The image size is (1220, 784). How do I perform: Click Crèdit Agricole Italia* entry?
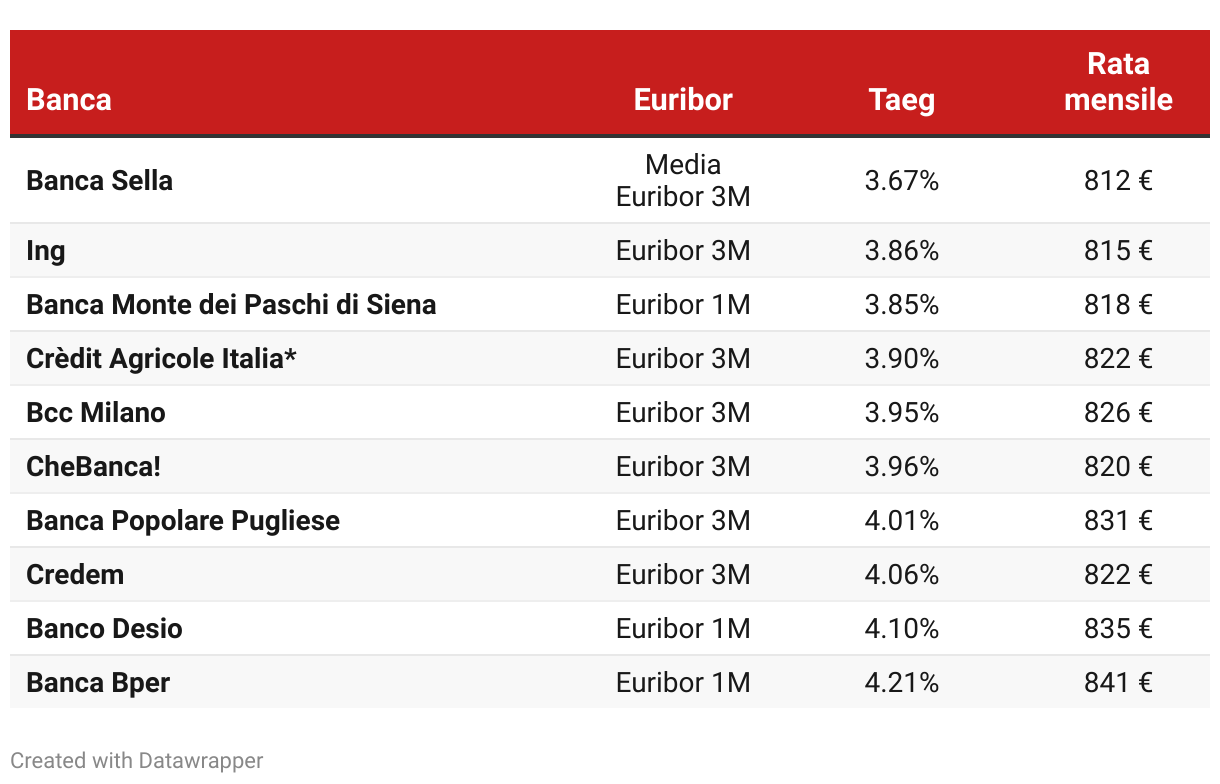pyautogui.click(x=161, y=358)
